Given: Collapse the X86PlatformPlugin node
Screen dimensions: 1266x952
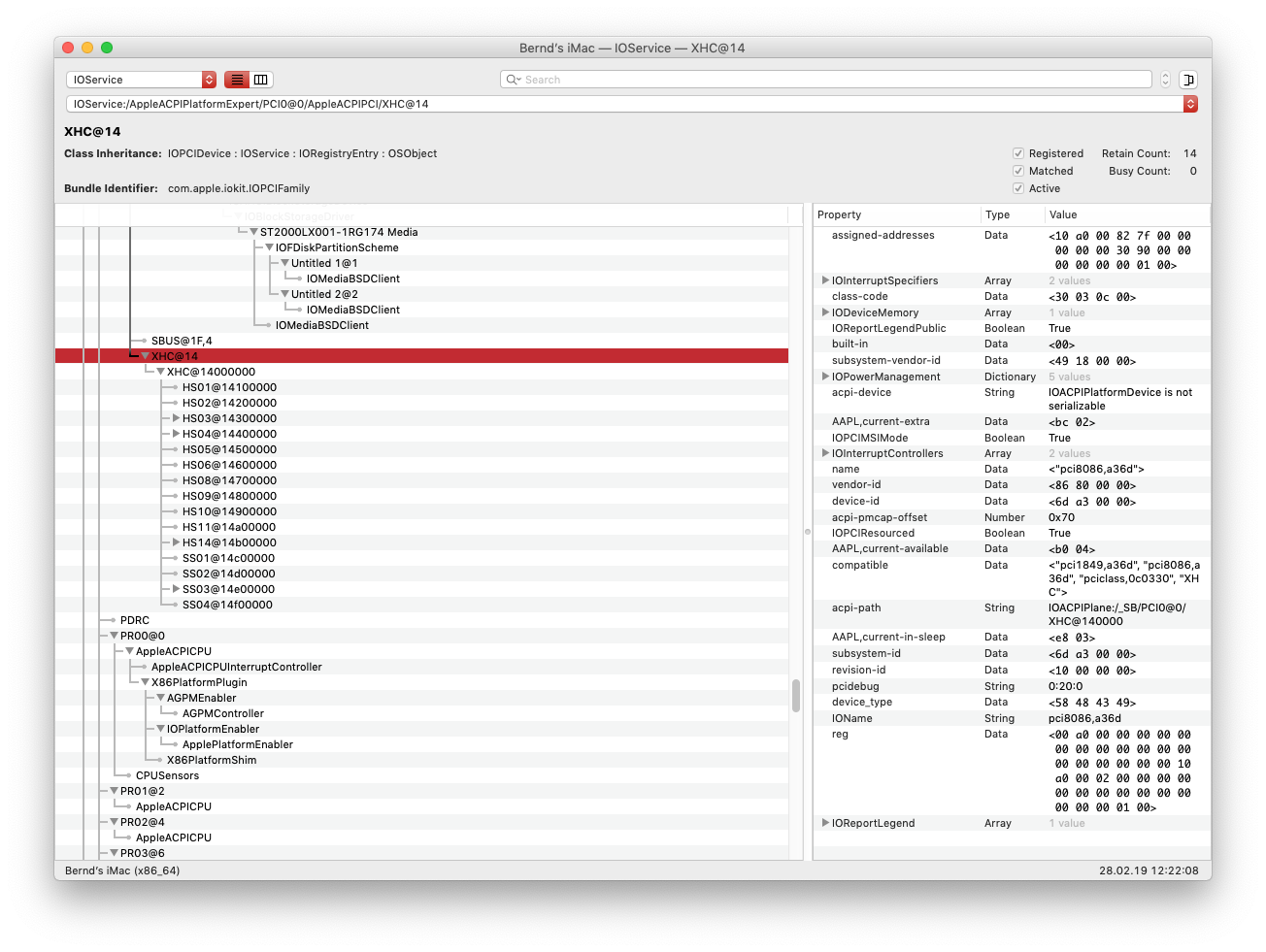Looking at the screenshot, I should [145, 682].
